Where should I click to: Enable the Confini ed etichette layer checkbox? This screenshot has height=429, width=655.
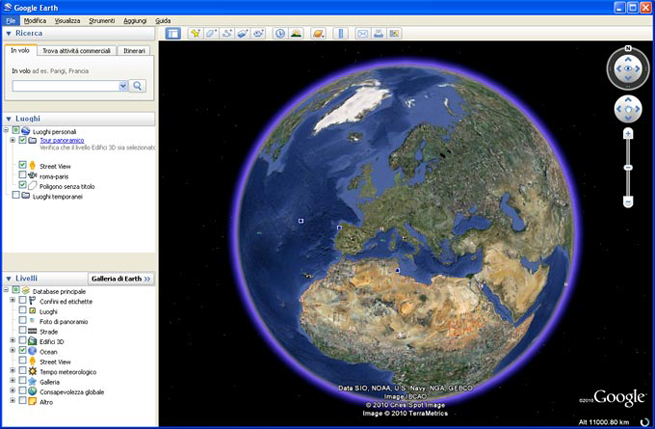pos(23,300)
